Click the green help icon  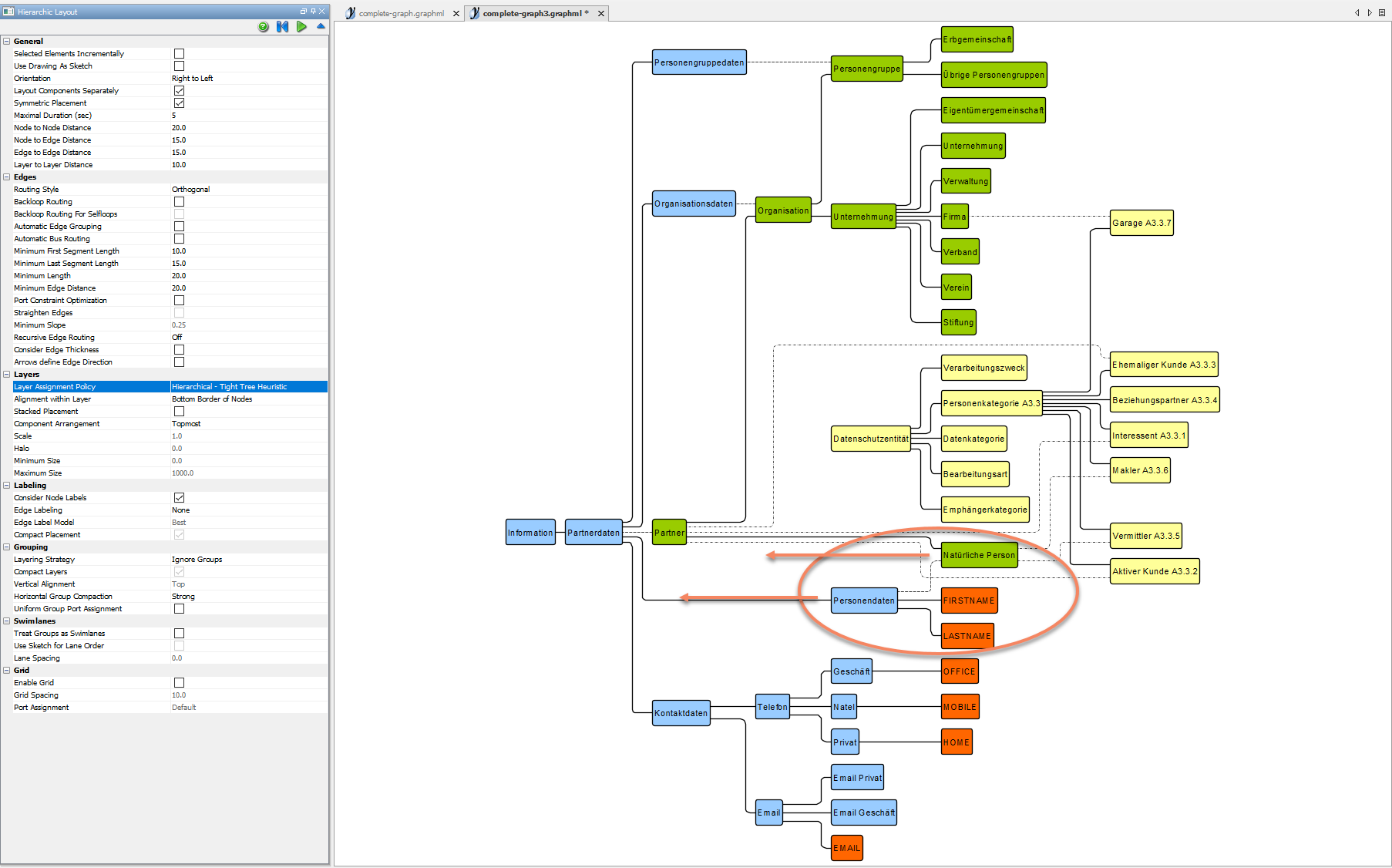click(x=264, y=27)
